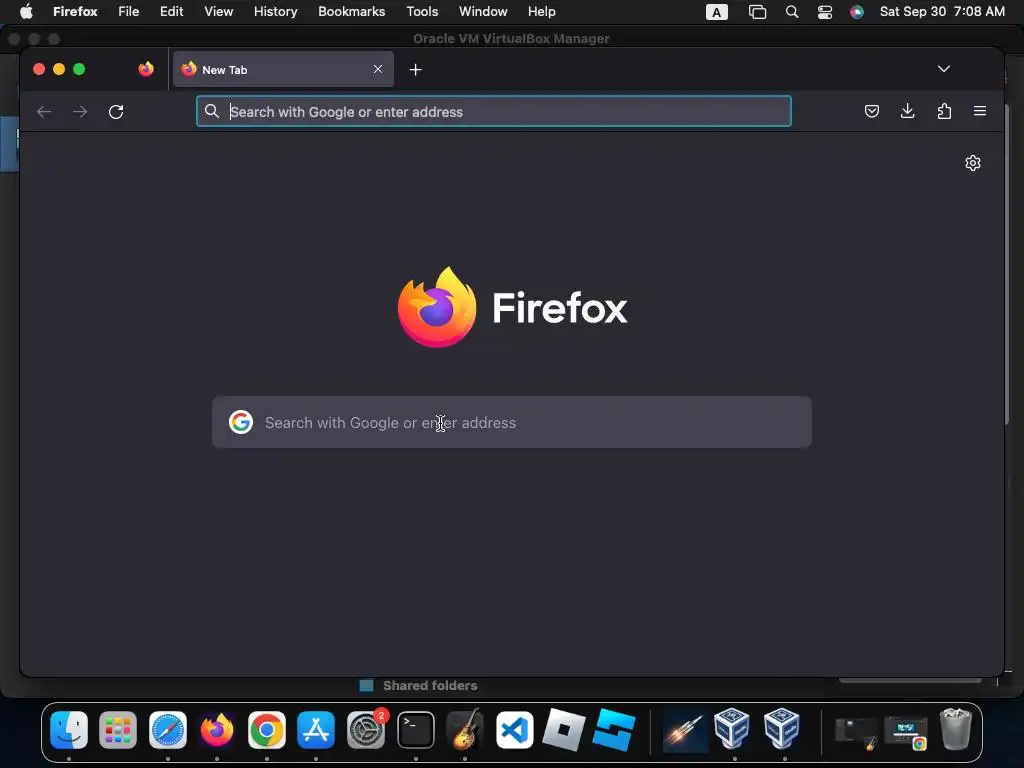Screen dimensions: 1024x768
Task: Go back with the back arrow
Action: (x=44, y=112)
